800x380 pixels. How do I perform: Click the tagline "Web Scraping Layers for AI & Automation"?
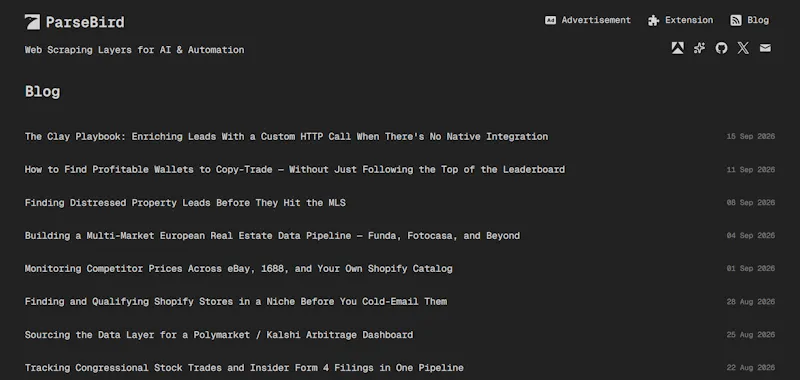(x=135, y=50)
